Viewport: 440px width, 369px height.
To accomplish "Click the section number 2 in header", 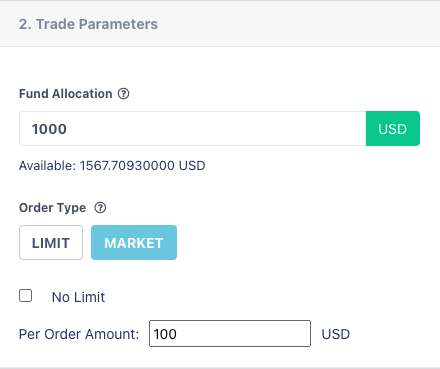I will tap(25, 24).
